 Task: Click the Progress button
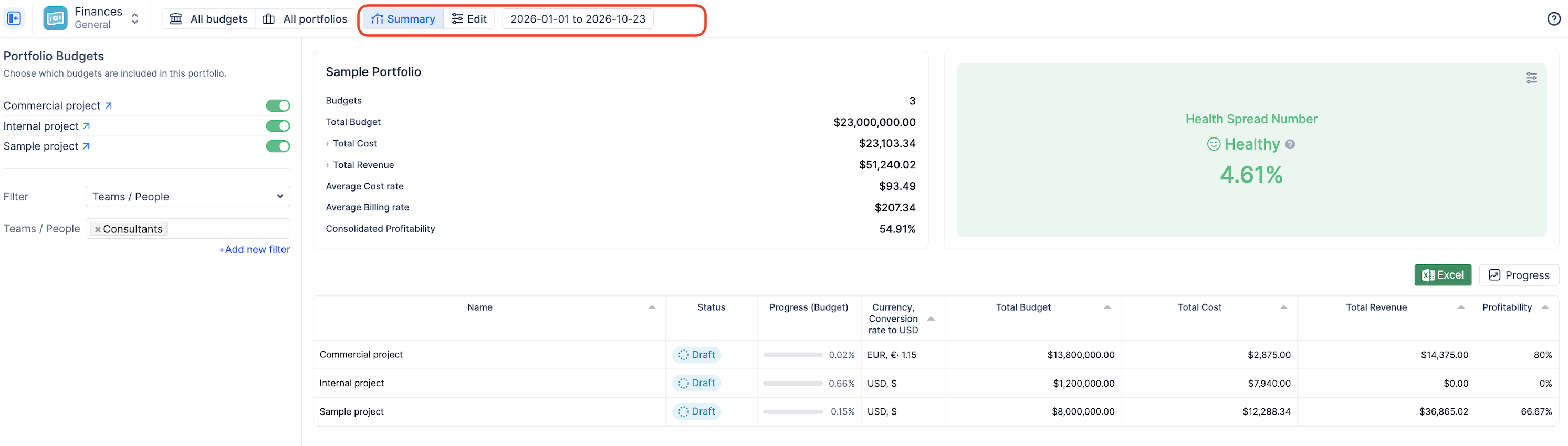click(1519, 275)
